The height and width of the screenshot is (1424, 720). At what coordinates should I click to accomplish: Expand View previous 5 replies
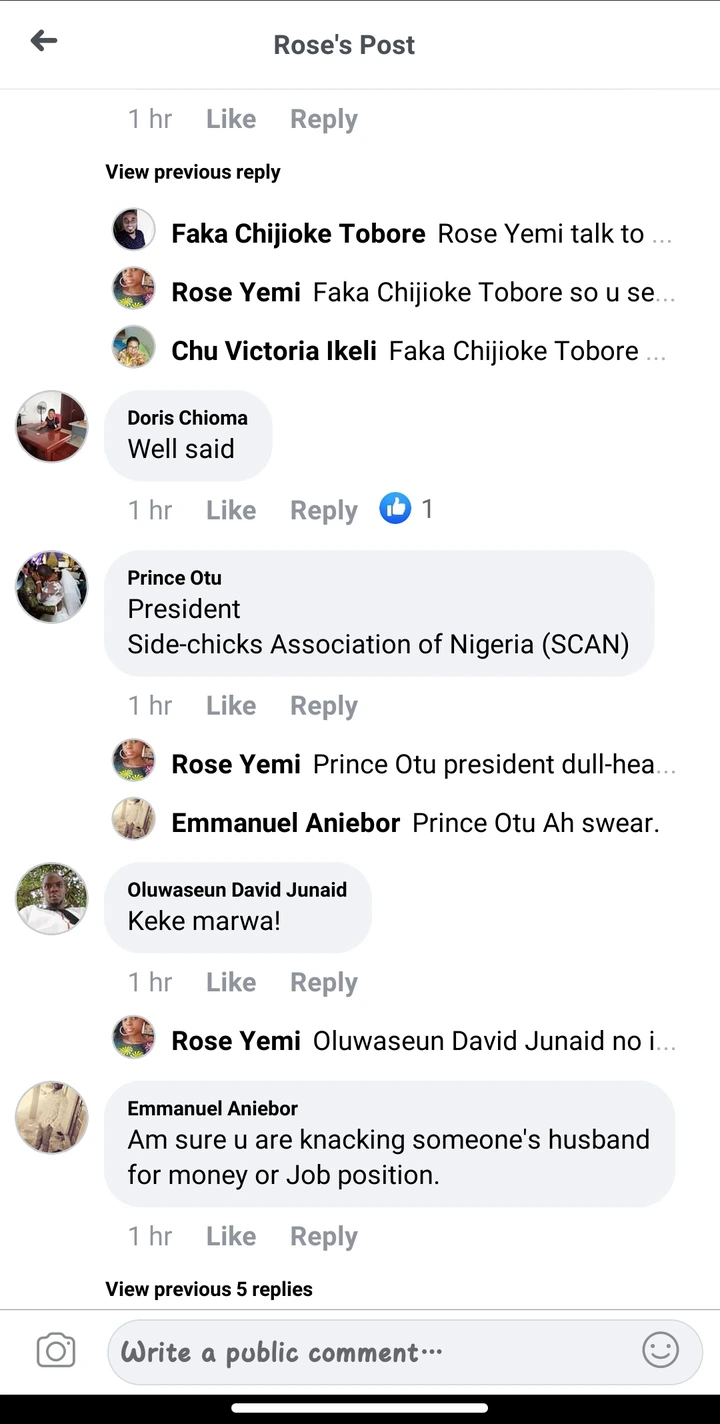tap(209, 1289)
